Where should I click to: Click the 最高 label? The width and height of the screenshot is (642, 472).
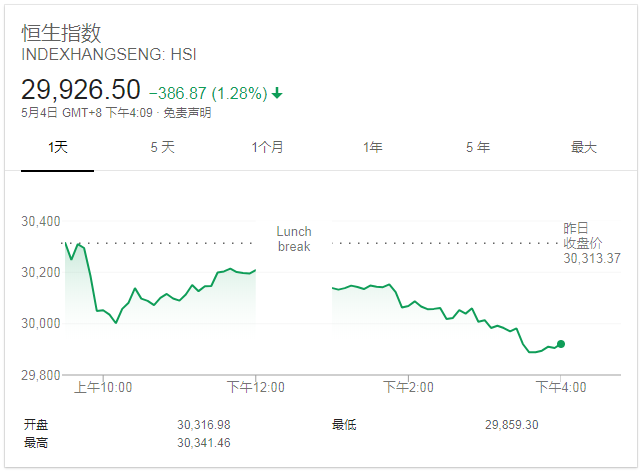pos(36,443)
